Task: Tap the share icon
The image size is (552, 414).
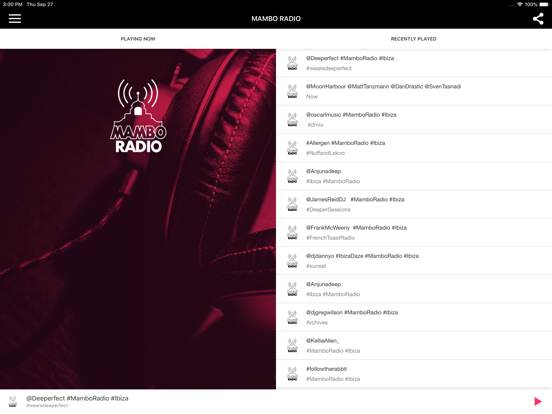Action: point(538,19)
